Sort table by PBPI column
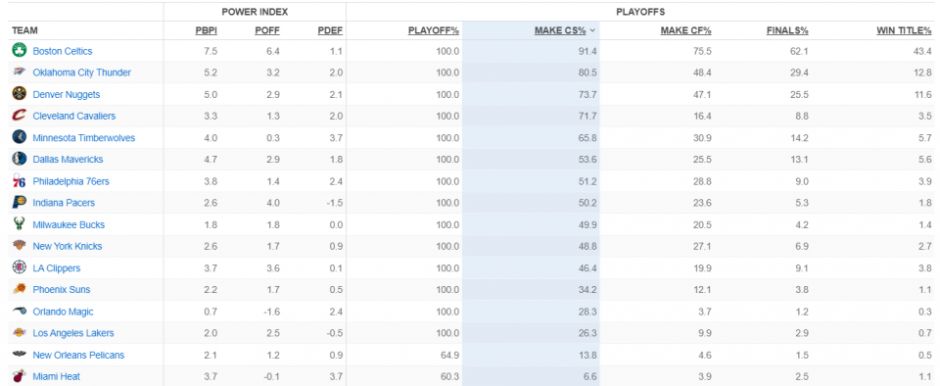The width and height of the screenshot is (940, 386). coord(206,31)
